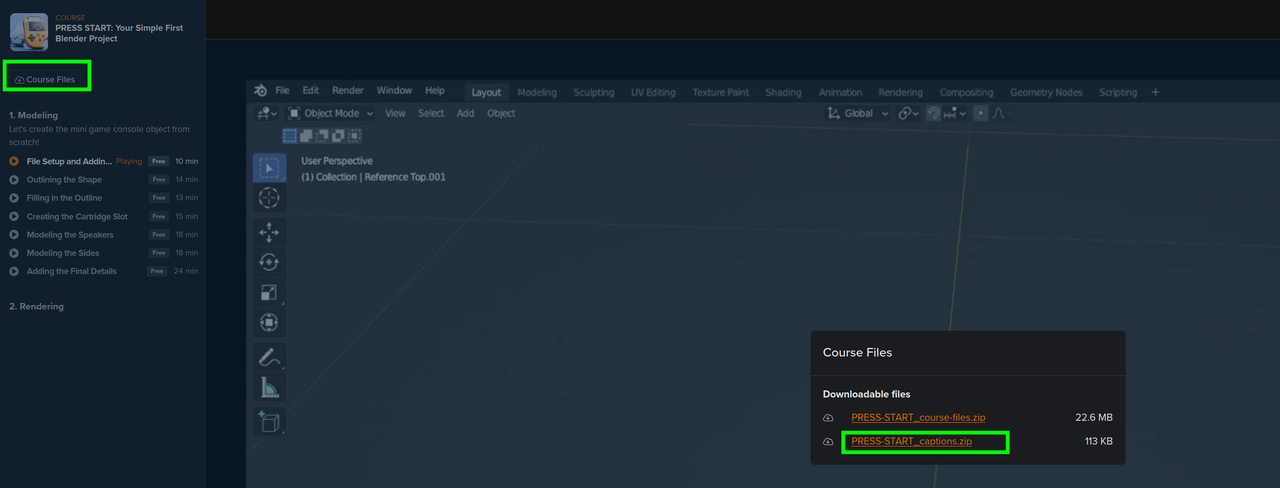The image size is (1280, 488).
Task: Click the playing icon for File Setup lesson
Action: 14,161
